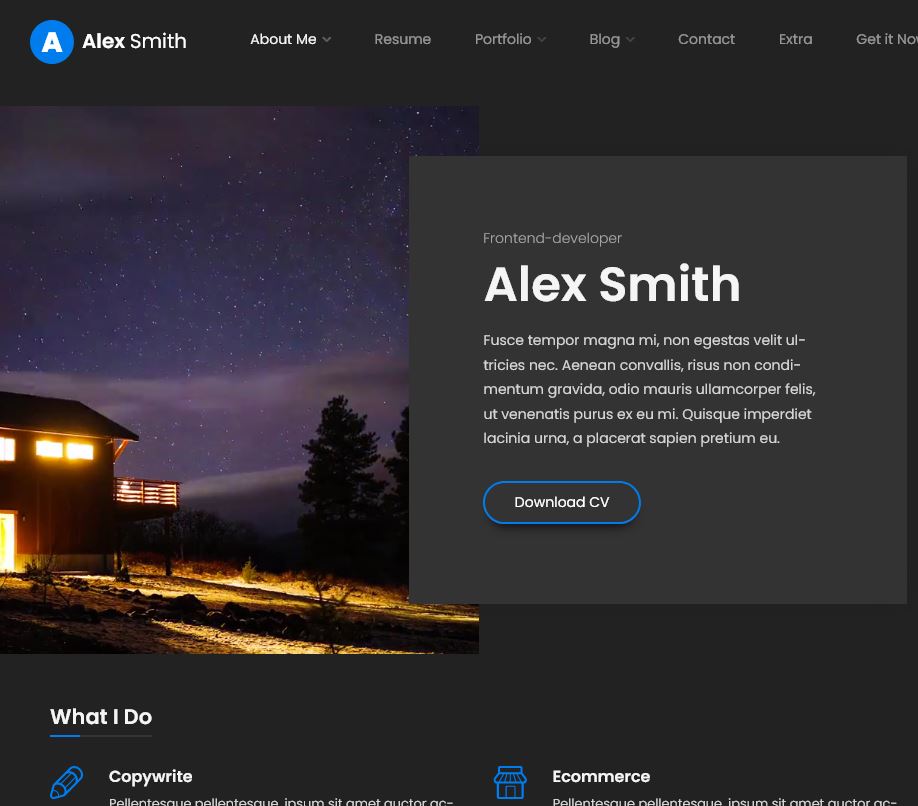
Task: Open the Extra menu item
Action: [795, 39]
